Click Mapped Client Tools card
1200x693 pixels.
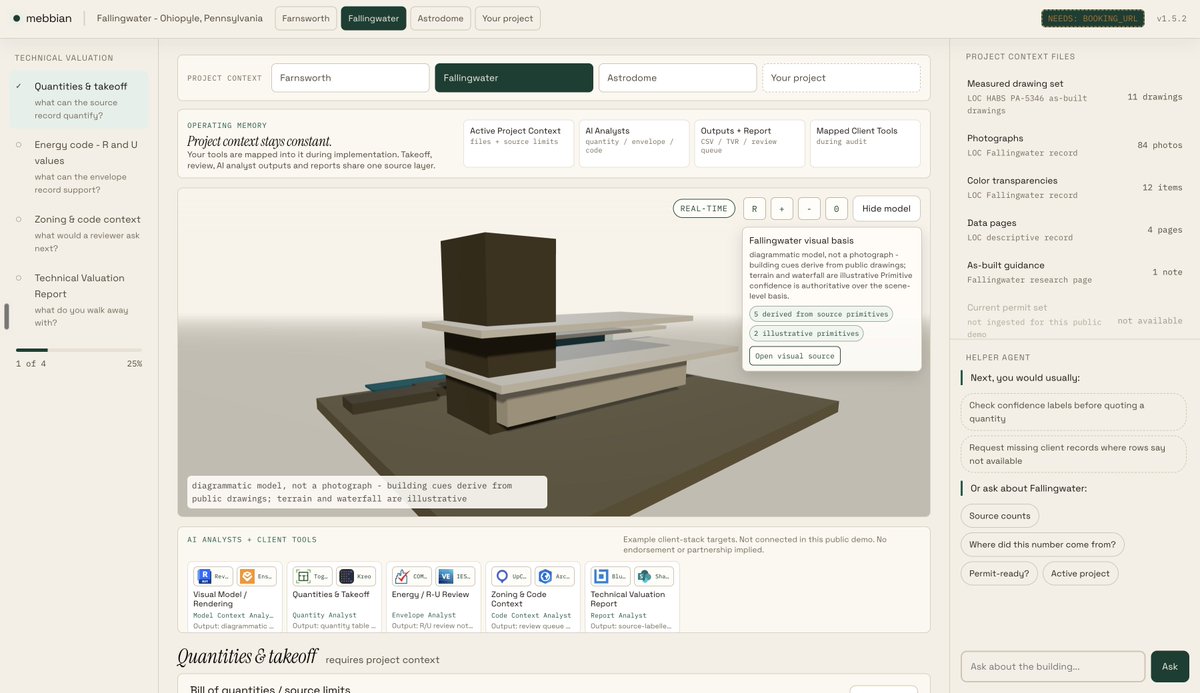pyautogui.click(x=865, y=143)
